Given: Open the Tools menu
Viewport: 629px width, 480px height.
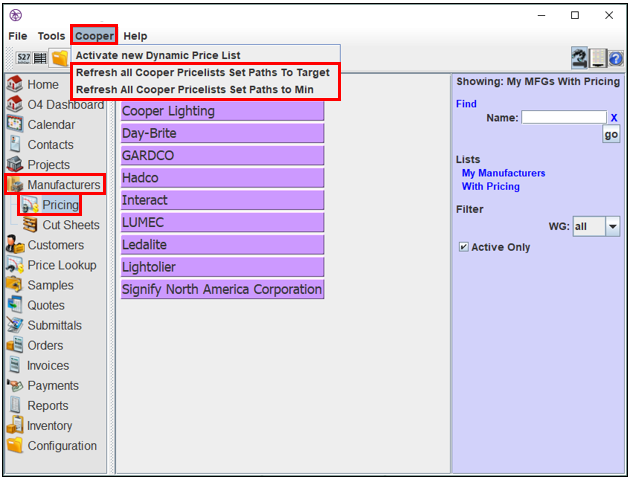Looking at the screenshot, I should point(51,36).
